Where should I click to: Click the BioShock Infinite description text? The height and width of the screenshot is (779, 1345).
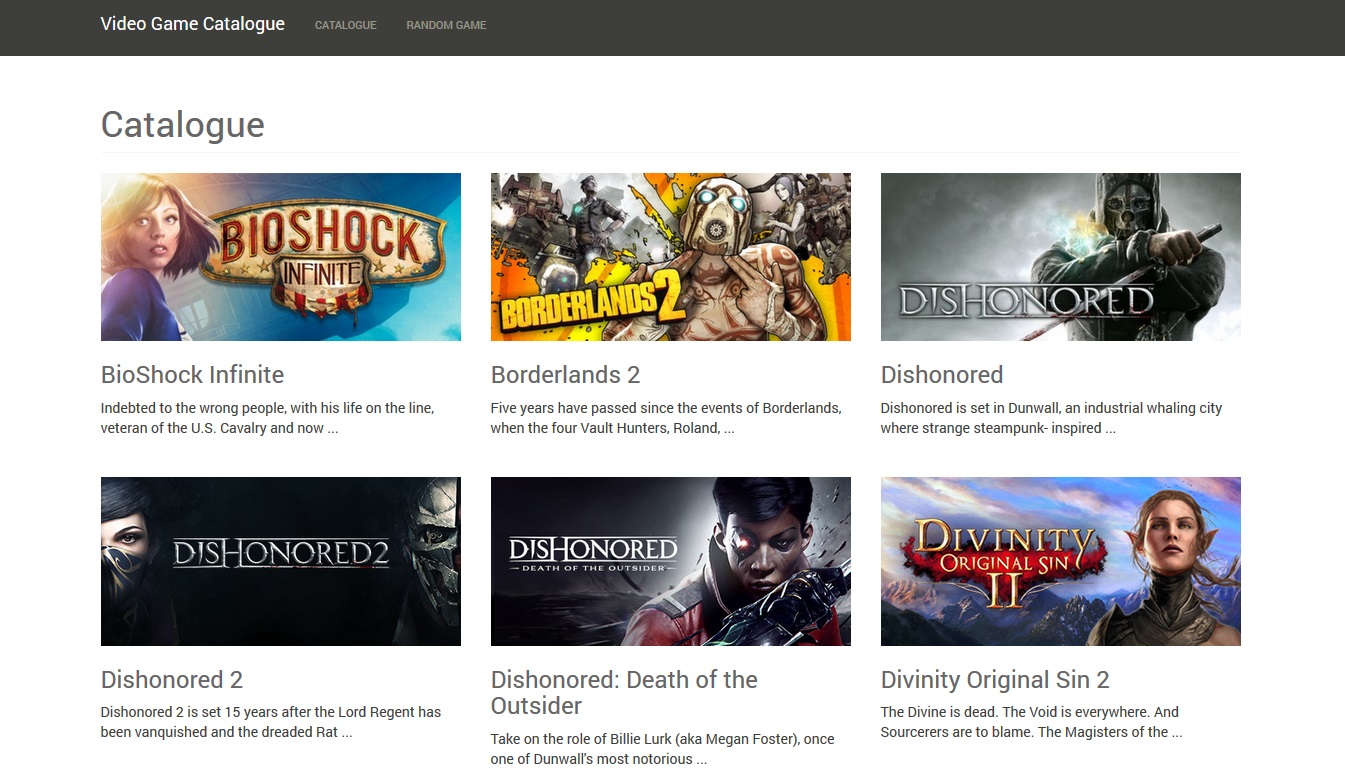point(267,417)
